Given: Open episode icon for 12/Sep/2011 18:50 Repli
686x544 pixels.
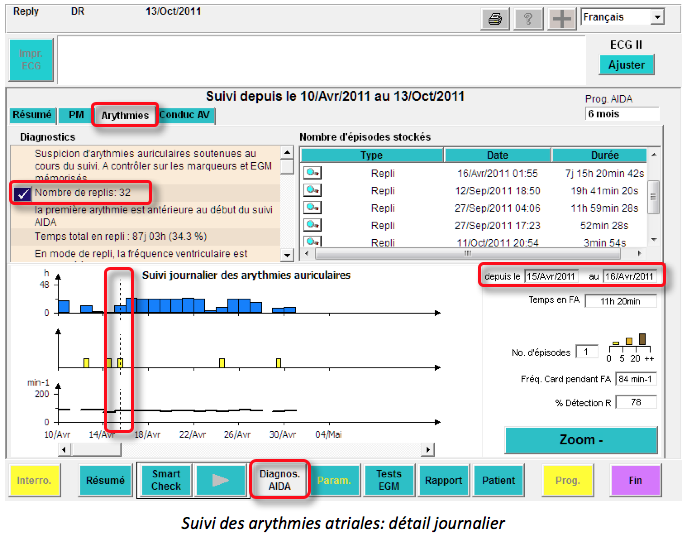Looking at the screenshot, I should tap(313, 190).
